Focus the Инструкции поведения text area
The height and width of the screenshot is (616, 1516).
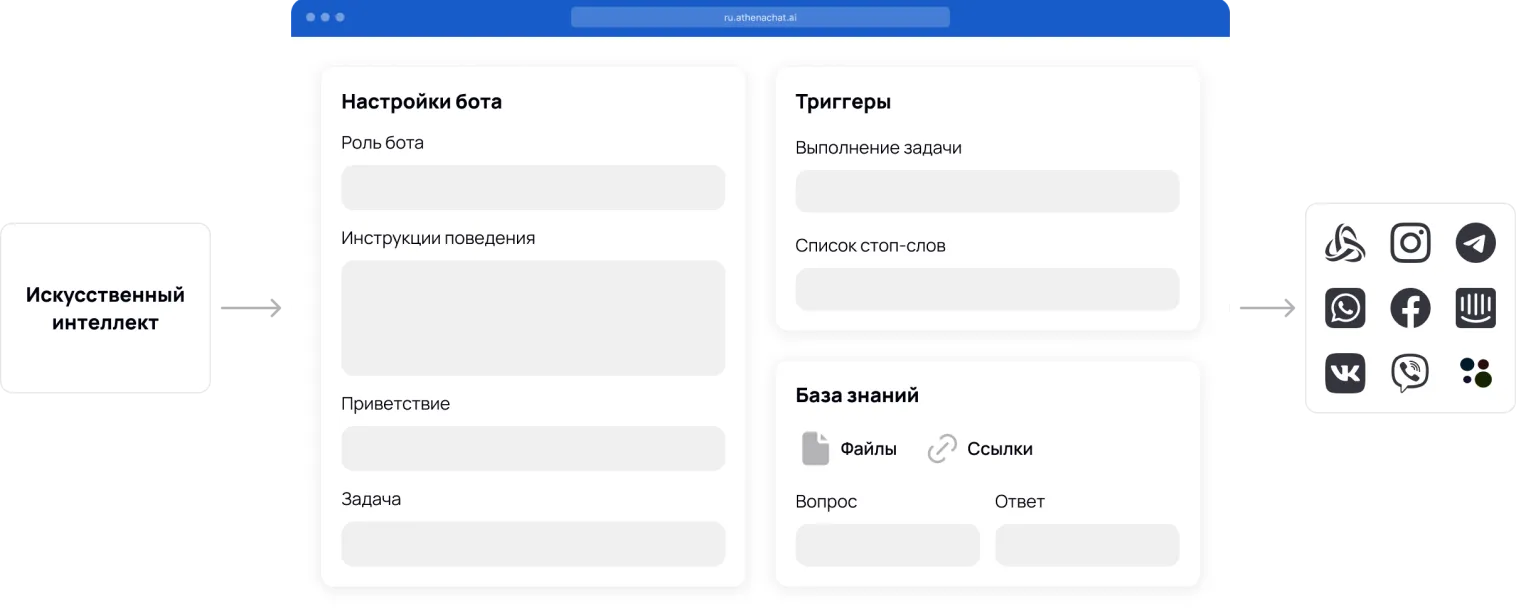click(x=533, y=318)
